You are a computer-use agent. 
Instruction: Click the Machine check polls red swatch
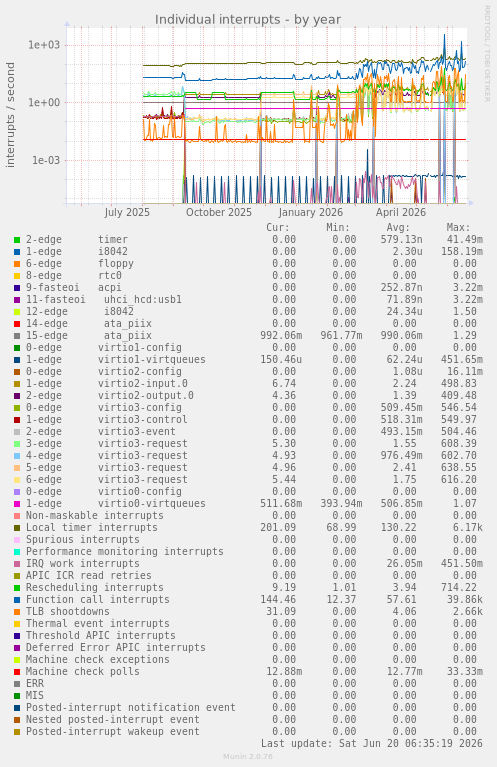pos(17,672)
